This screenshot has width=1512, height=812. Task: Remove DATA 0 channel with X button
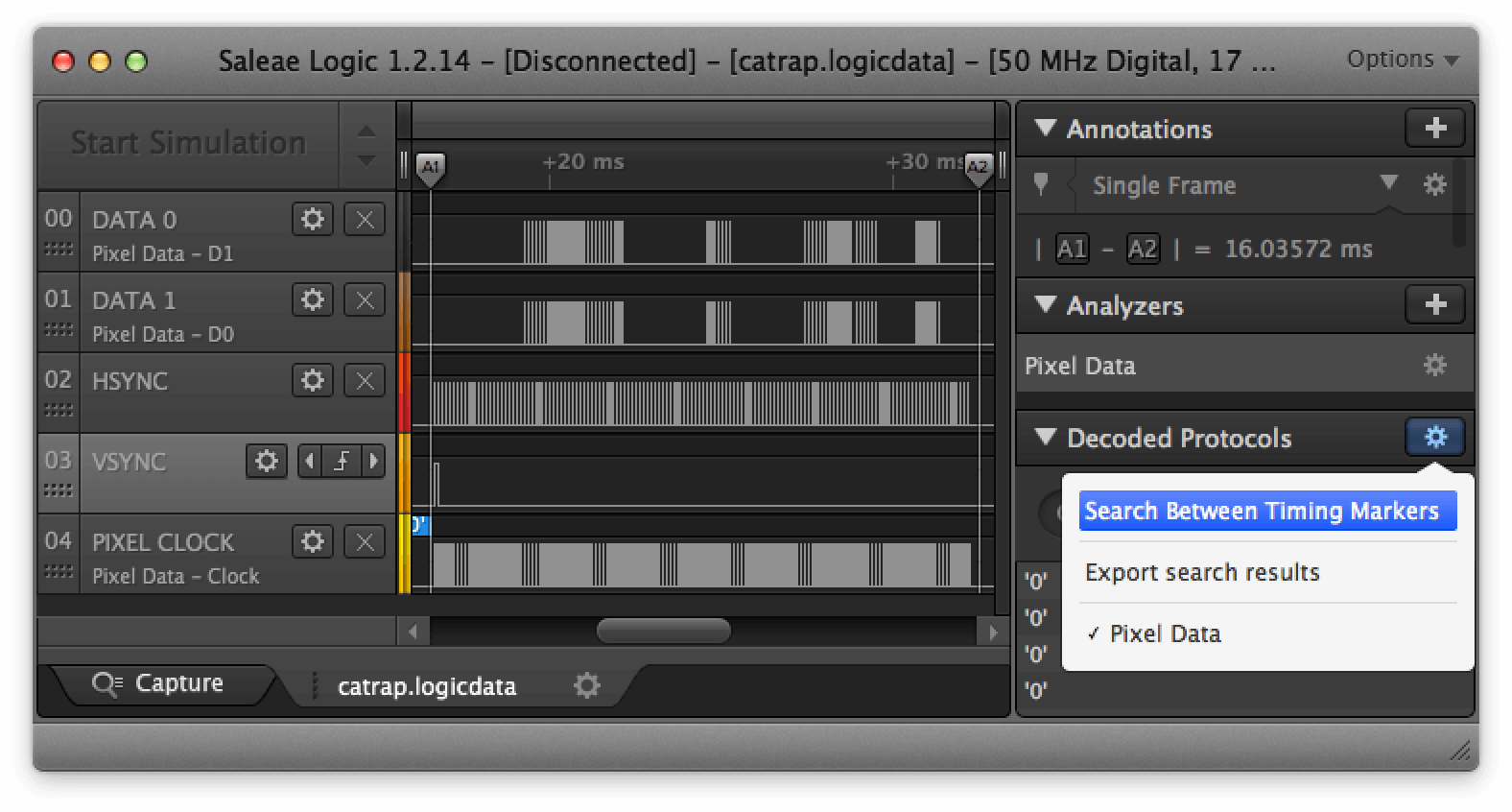click(365, 219)
